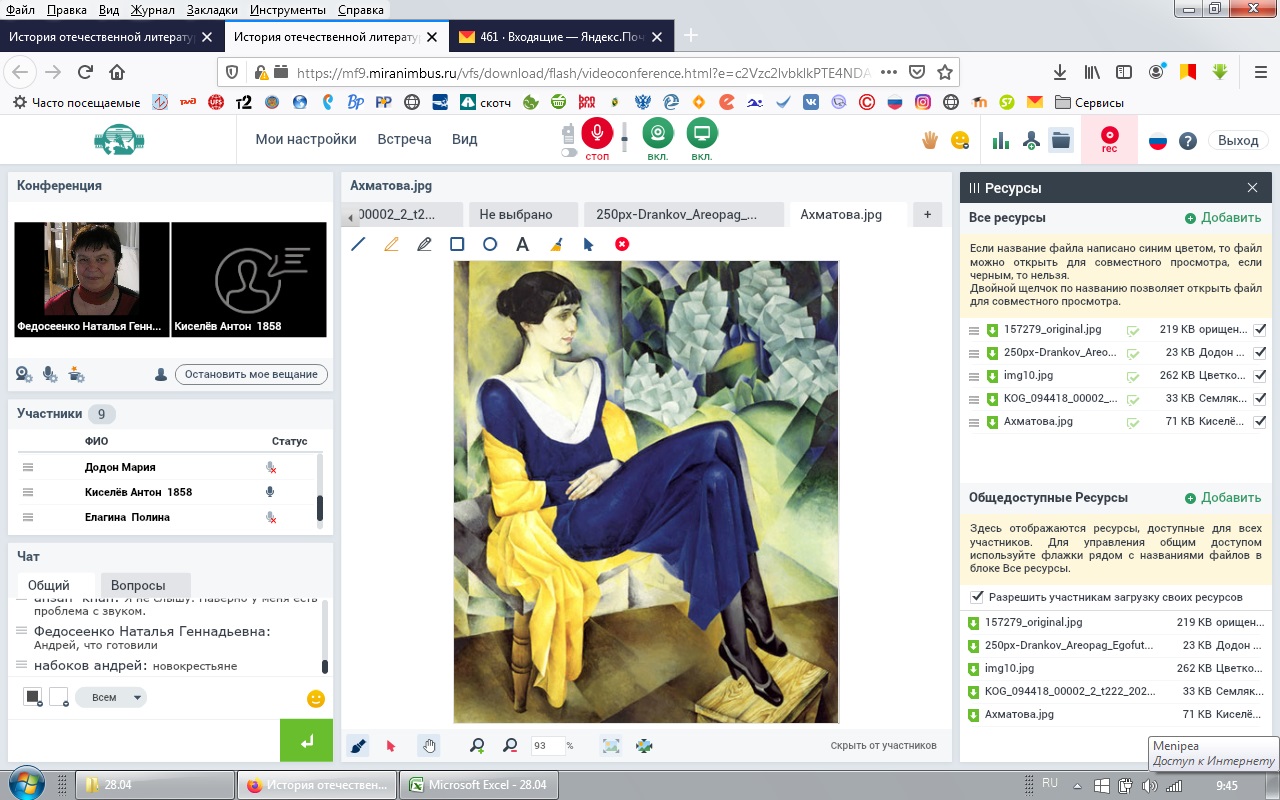Viewport: 1280px width, 800px height.
Task: Click the 'Остановить мое вещание' button
Action: [251, 374]
